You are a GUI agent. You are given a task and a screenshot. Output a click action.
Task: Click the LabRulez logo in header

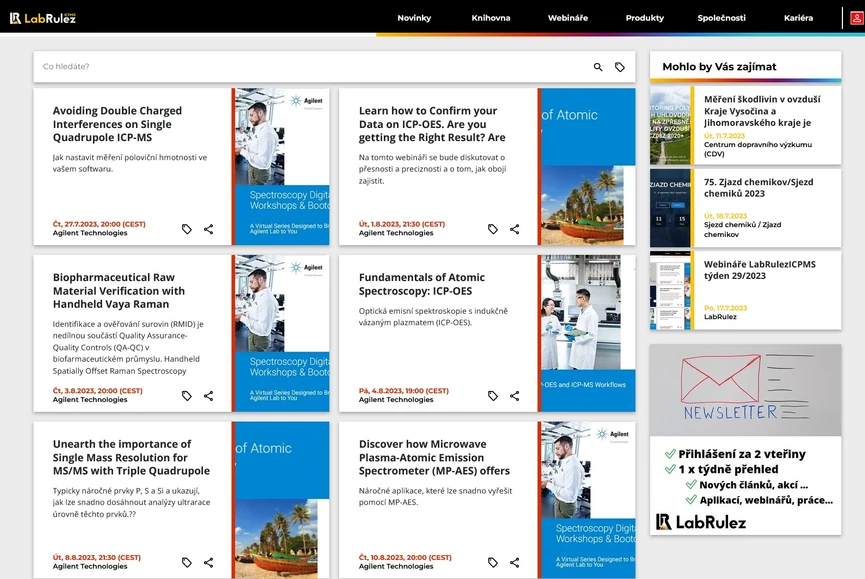tap(42, 18)
